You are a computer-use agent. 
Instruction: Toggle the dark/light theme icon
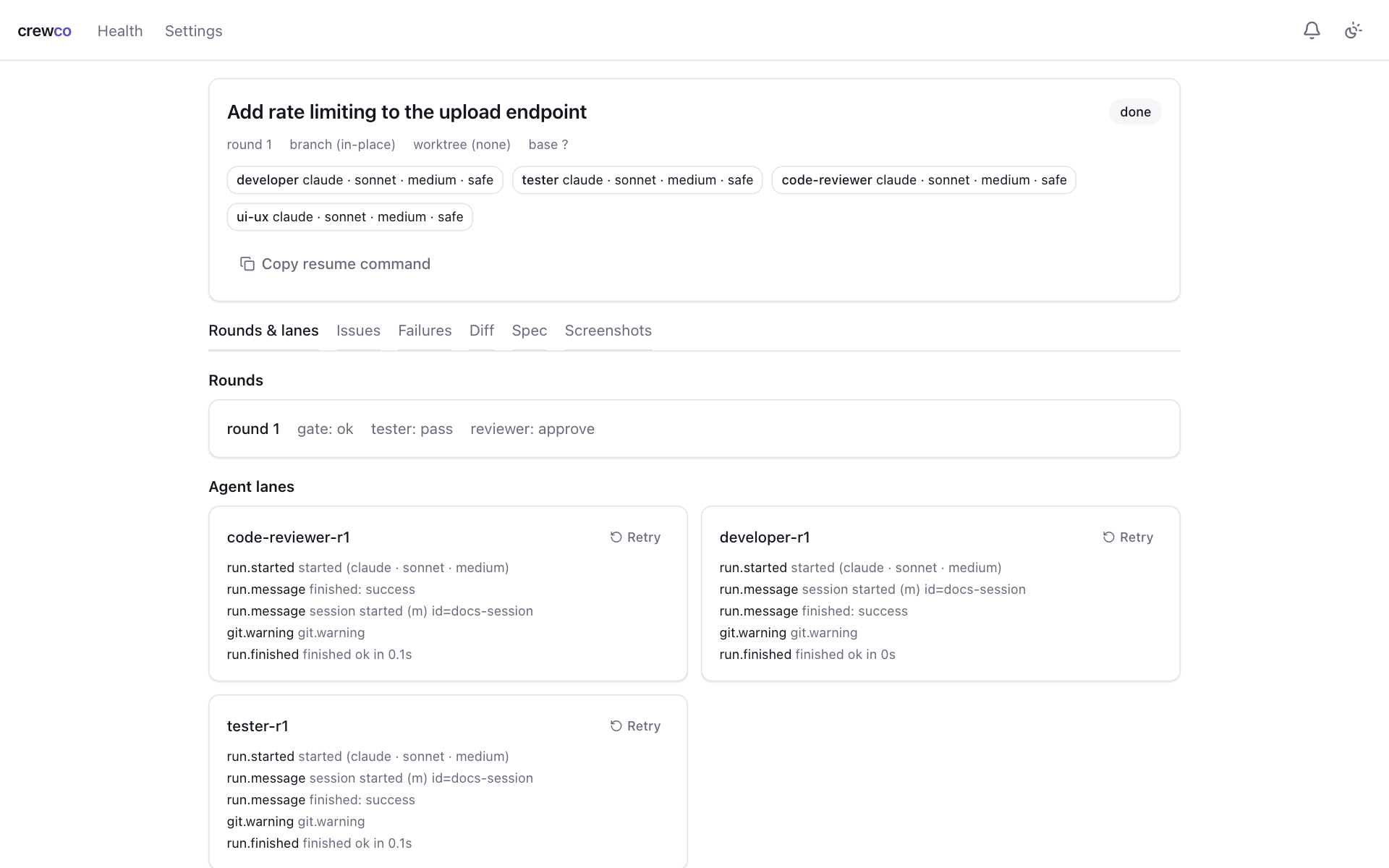(1353, 30)
